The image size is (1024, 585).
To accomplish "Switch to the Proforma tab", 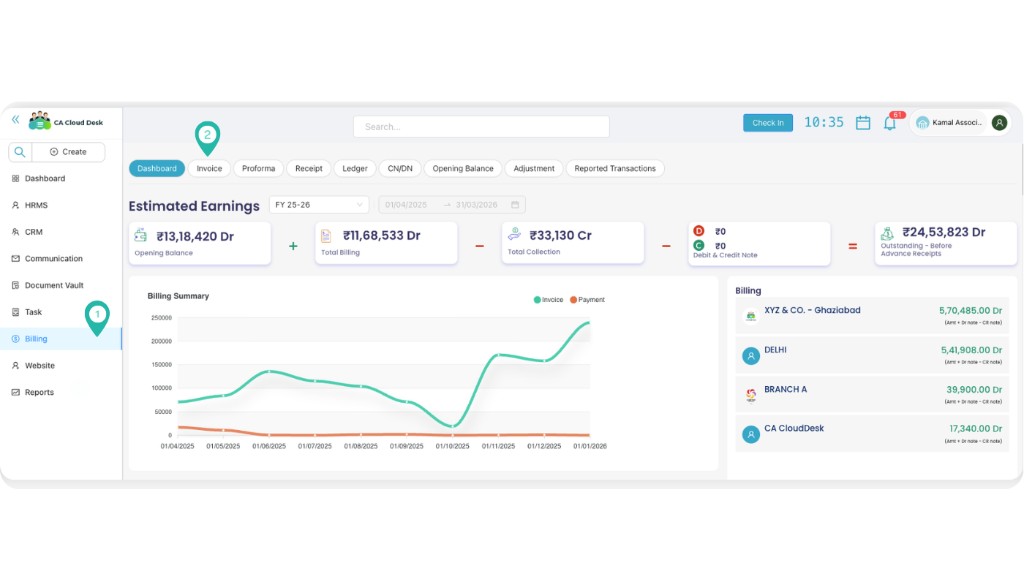I will click(x=258, y=168).
